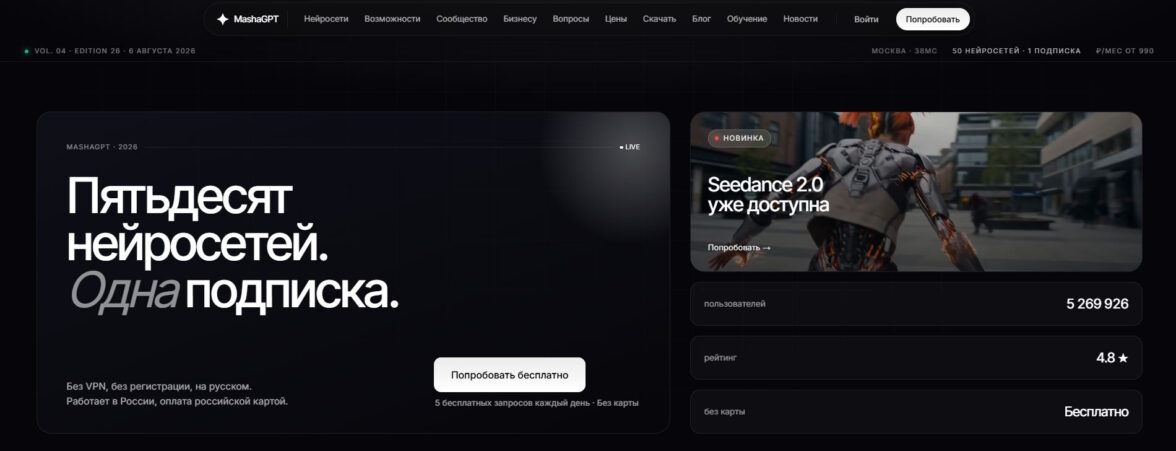Image resolution: width=1176 pixels, height=451 pixels.
Task: Open the Вопросы navigation item
Action: coord(571,19)
